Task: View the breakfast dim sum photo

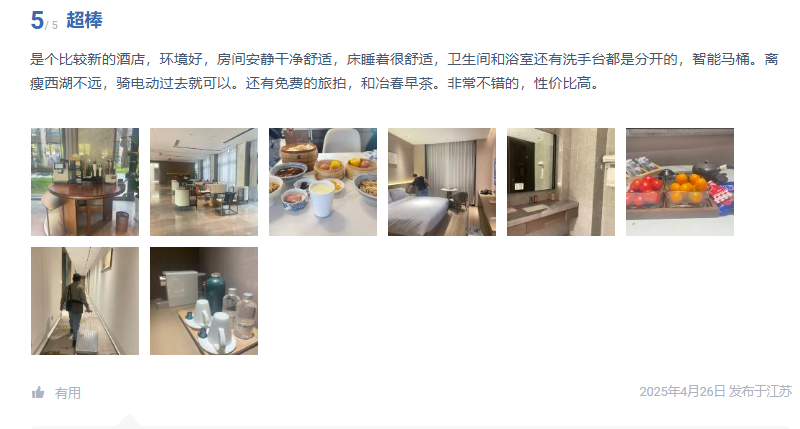Action: pos(323,182)
